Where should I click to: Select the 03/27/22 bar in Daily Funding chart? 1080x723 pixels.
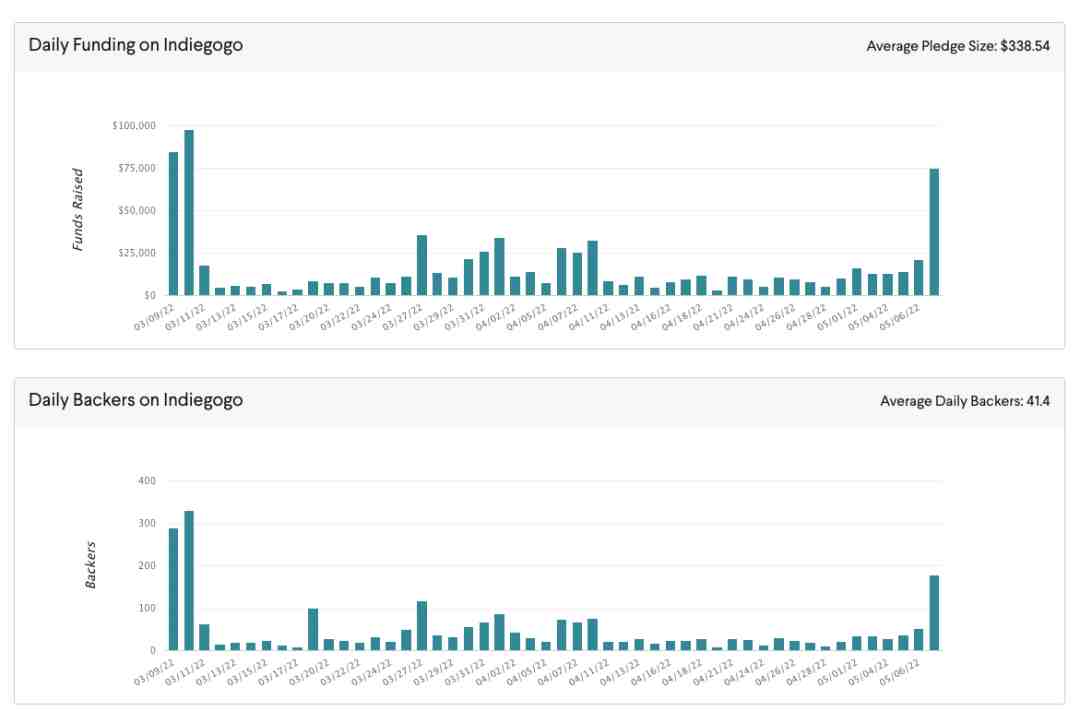(422, 265)
